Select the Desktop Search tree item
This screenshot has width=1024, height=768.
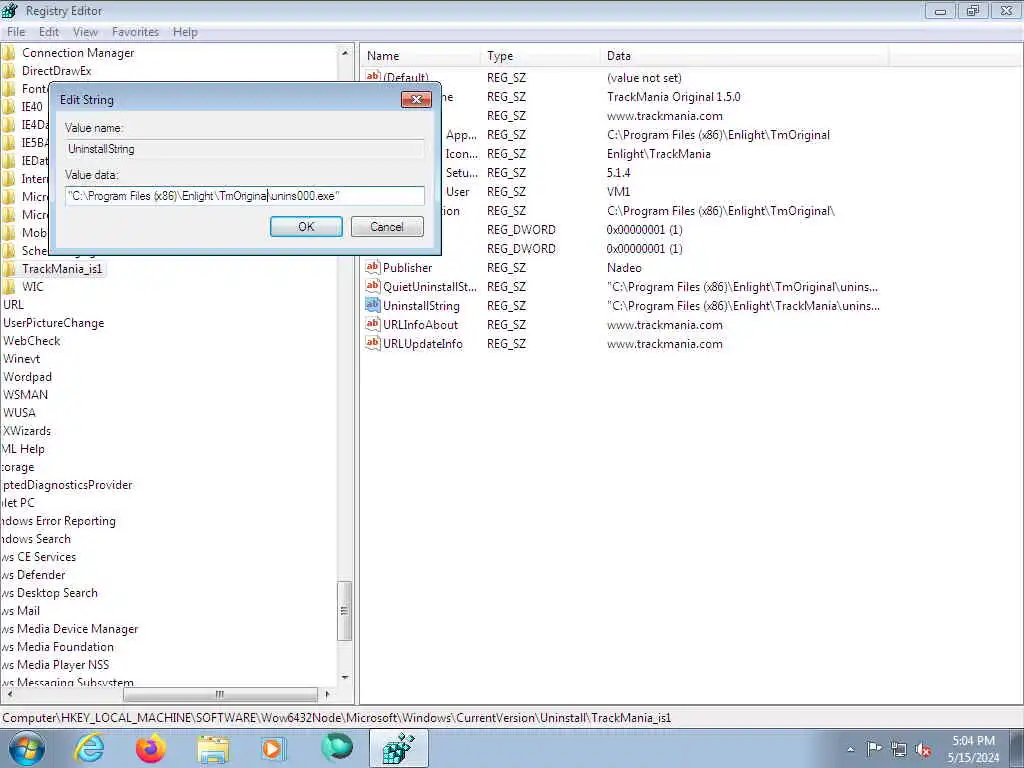point(50,593)
